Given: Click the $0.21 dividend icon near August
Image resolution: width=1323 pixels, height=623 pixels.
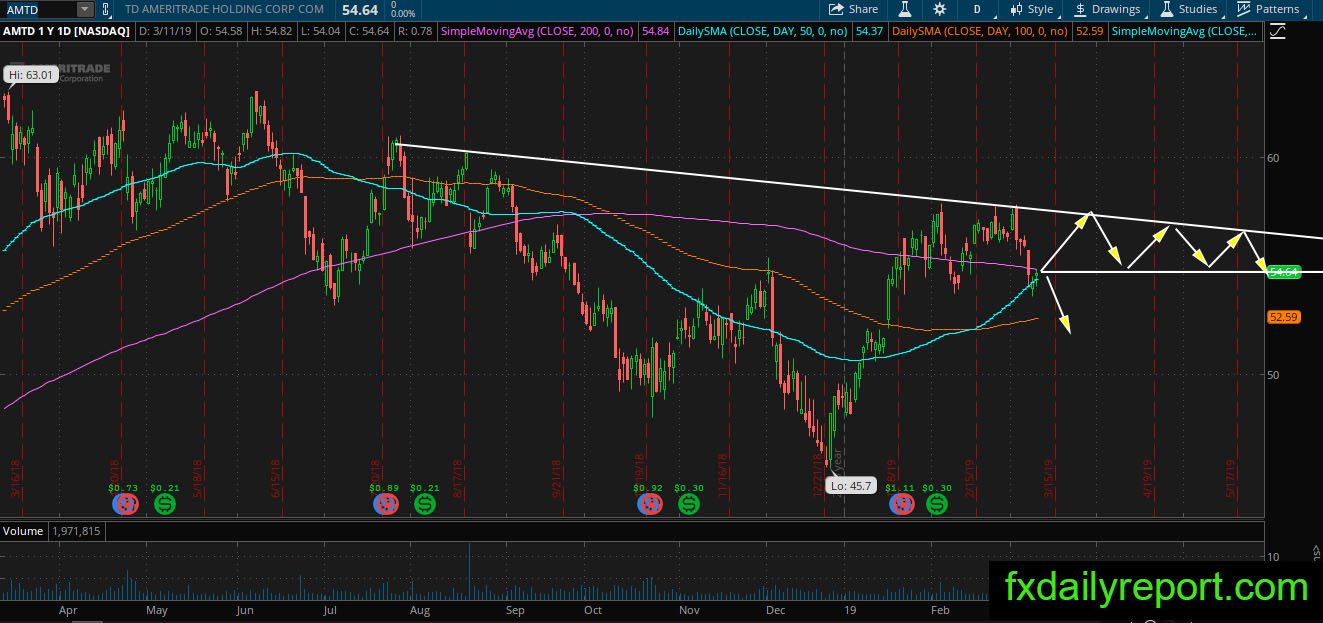Looking at the screenshot, I should (424, 503).
